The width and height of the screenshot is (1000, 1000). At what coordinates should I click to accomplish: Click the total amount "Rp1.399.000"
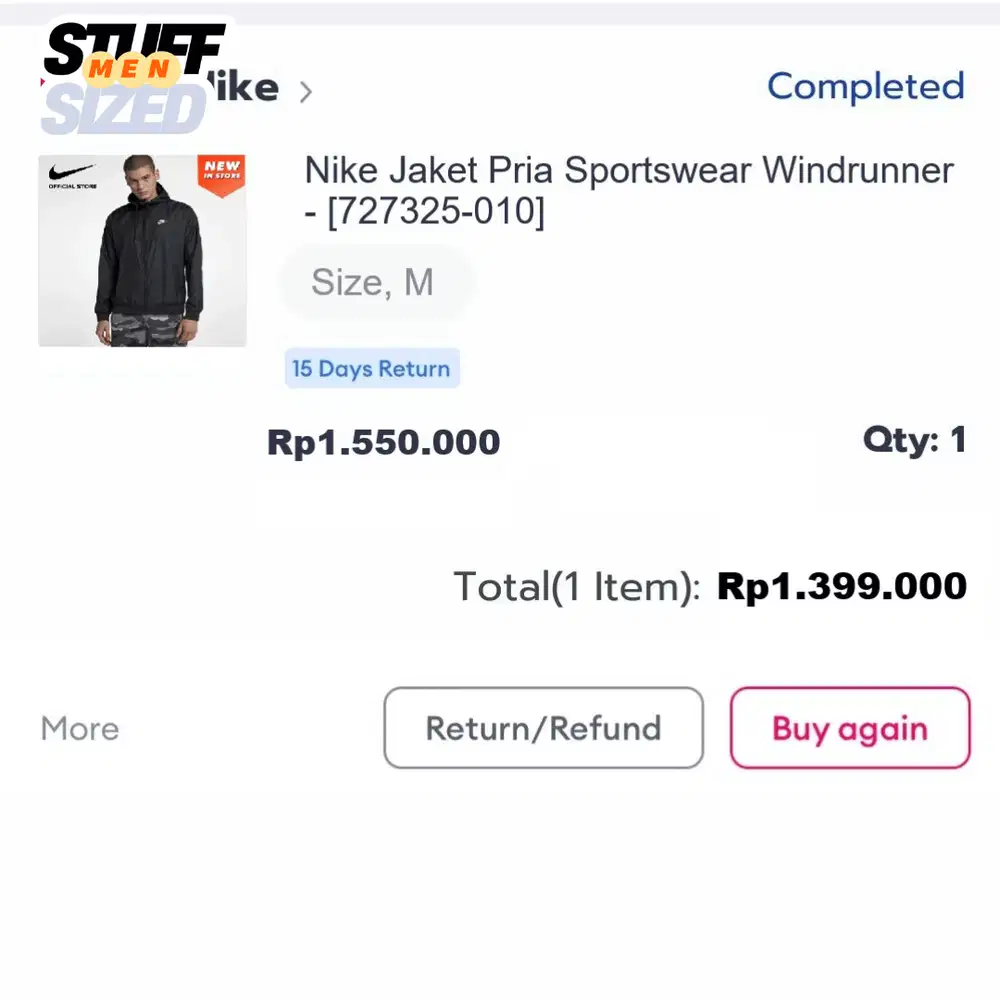[x=841, y=586]
